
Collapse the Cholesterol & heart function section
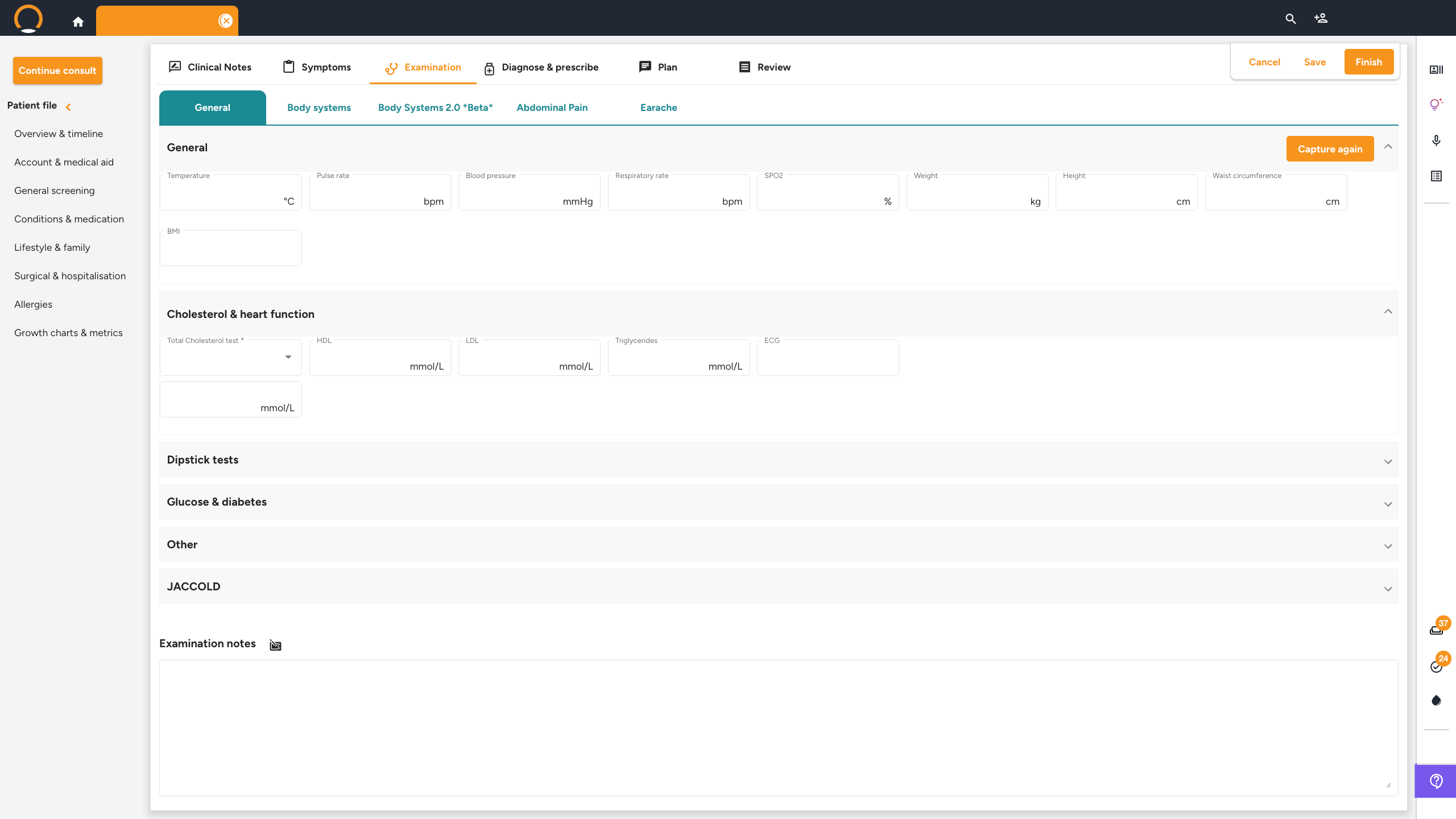tap(1388, 311)
